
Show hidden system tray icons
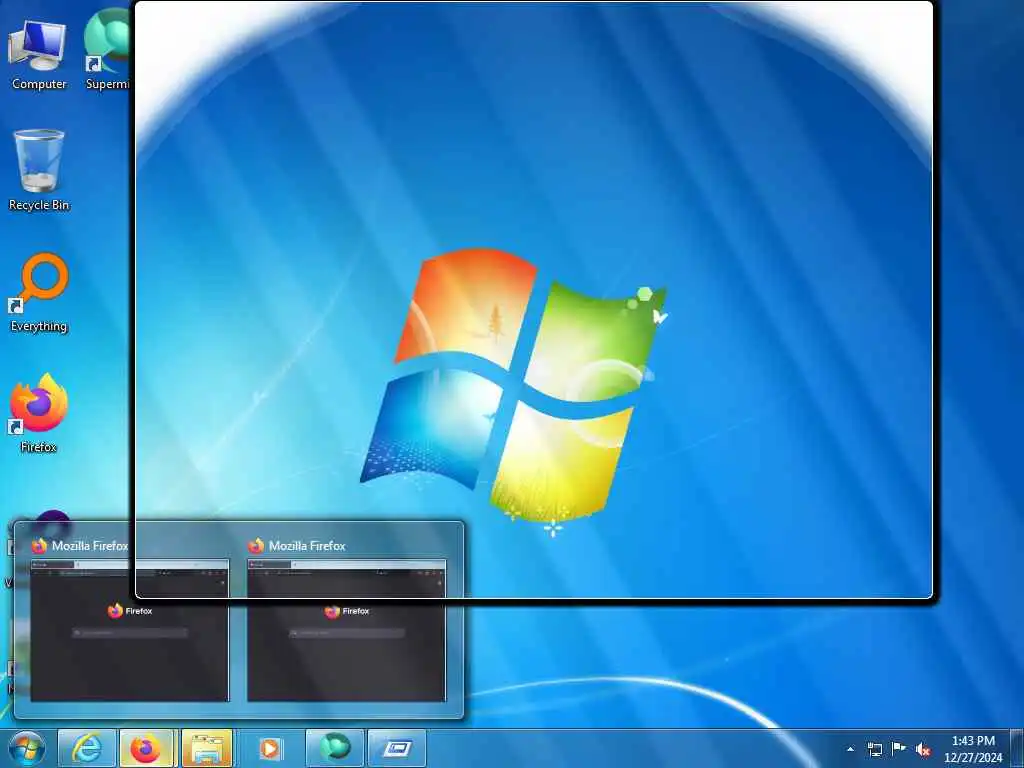tap(850, 749)
